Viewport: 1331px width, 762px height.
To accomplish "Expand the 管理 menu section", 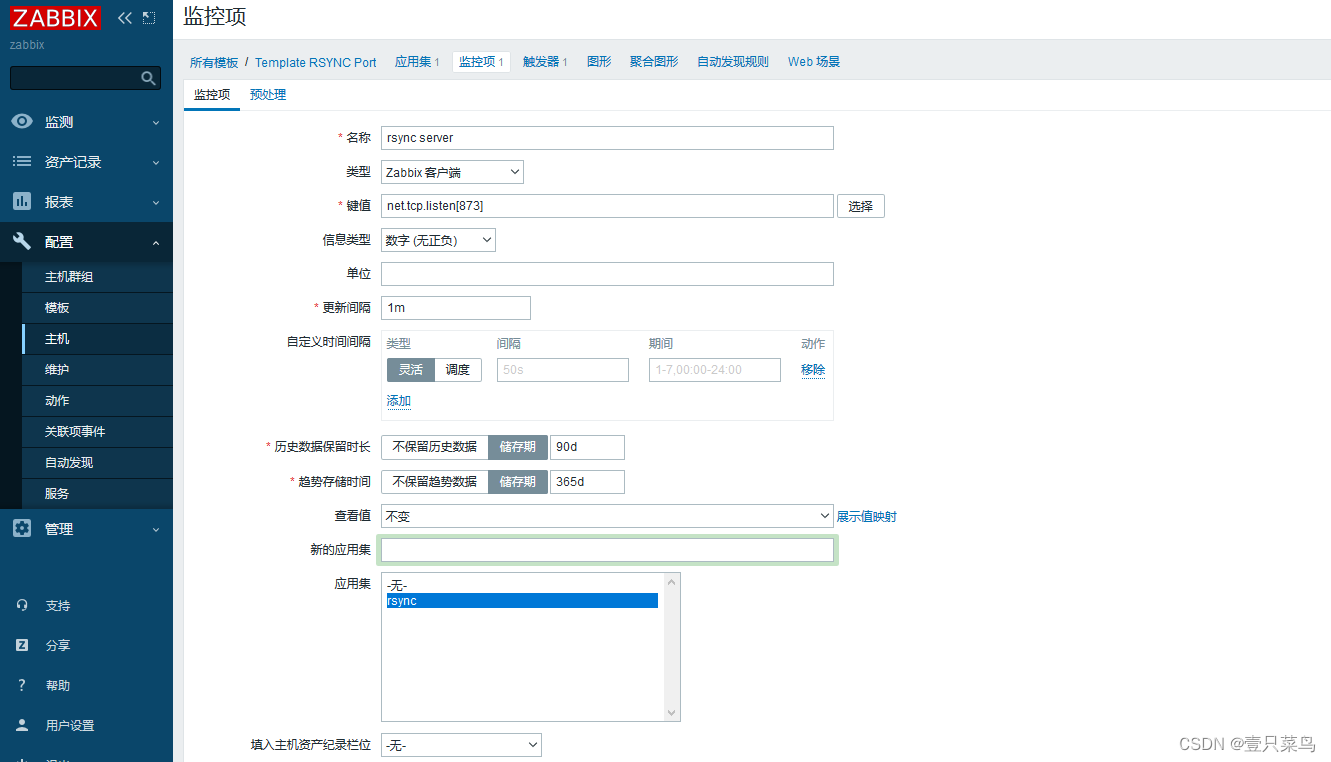I will point(156,529).
